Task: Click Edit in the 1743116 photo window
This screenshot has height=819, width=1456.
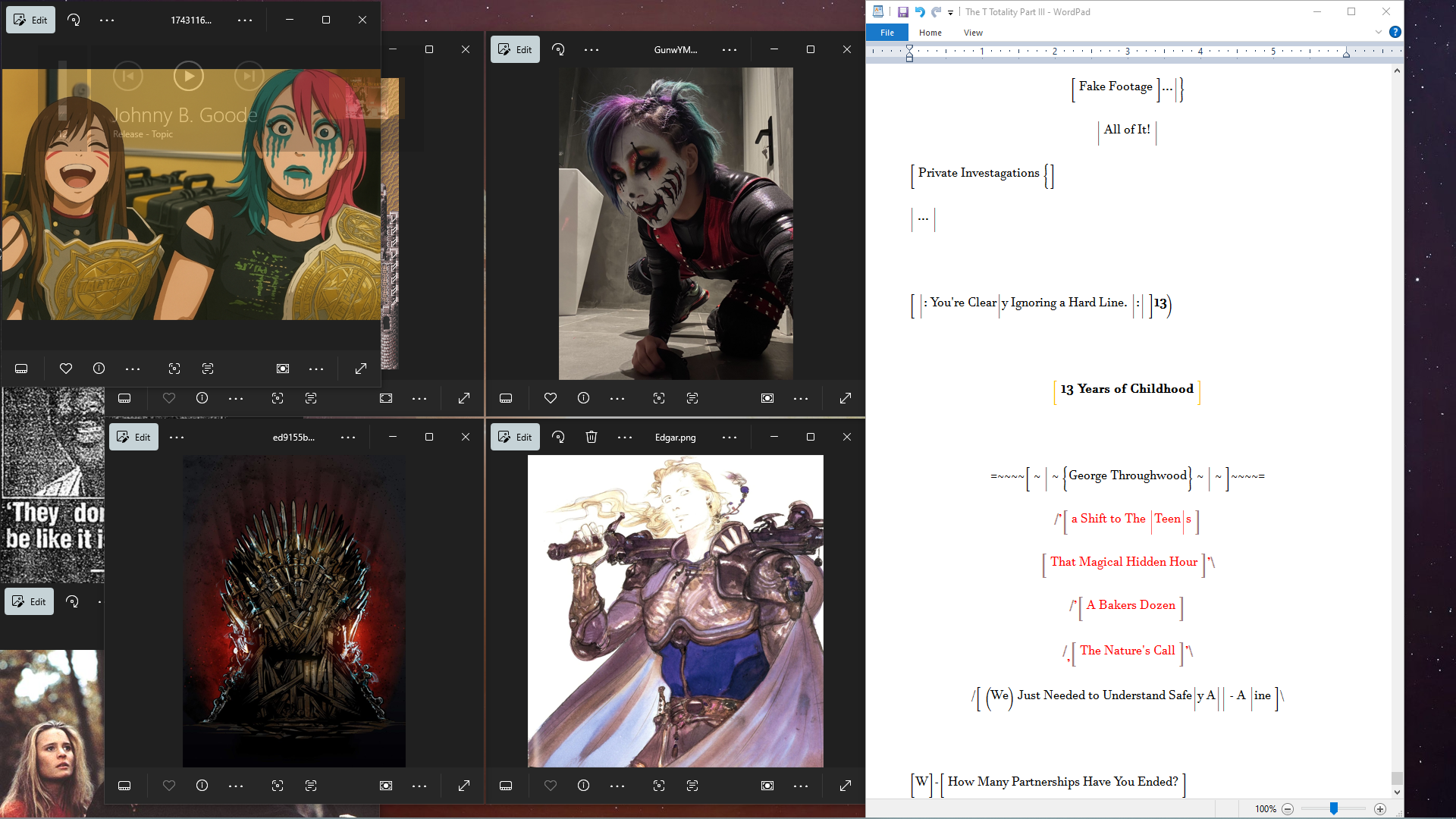Action: (x=30, y=20)
